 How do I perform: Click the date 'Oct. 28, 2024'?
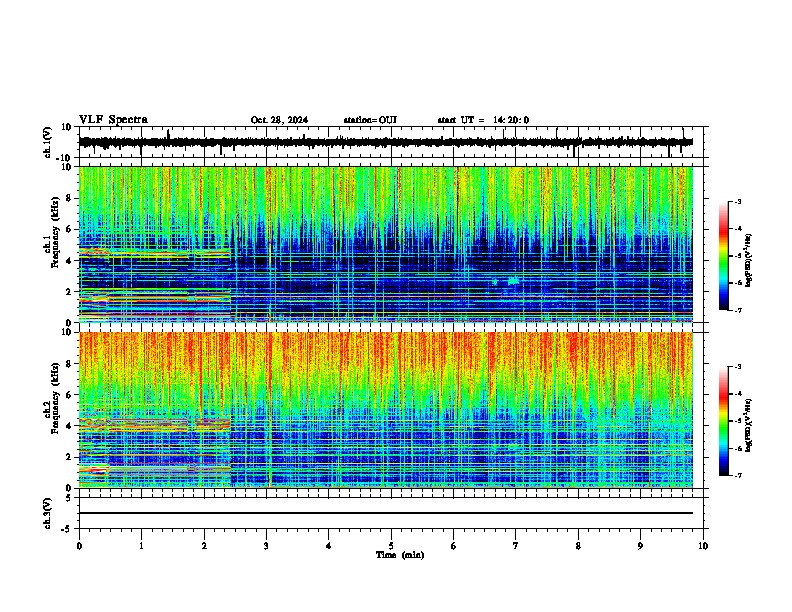(x=279, y=120)
